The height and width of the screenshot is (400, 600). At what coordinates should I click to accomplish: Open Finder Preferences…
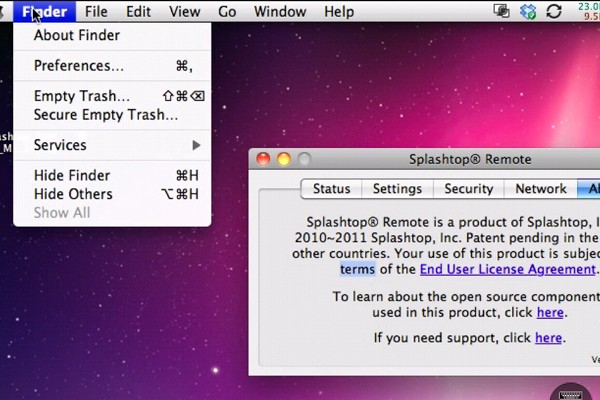coord(79,66)
